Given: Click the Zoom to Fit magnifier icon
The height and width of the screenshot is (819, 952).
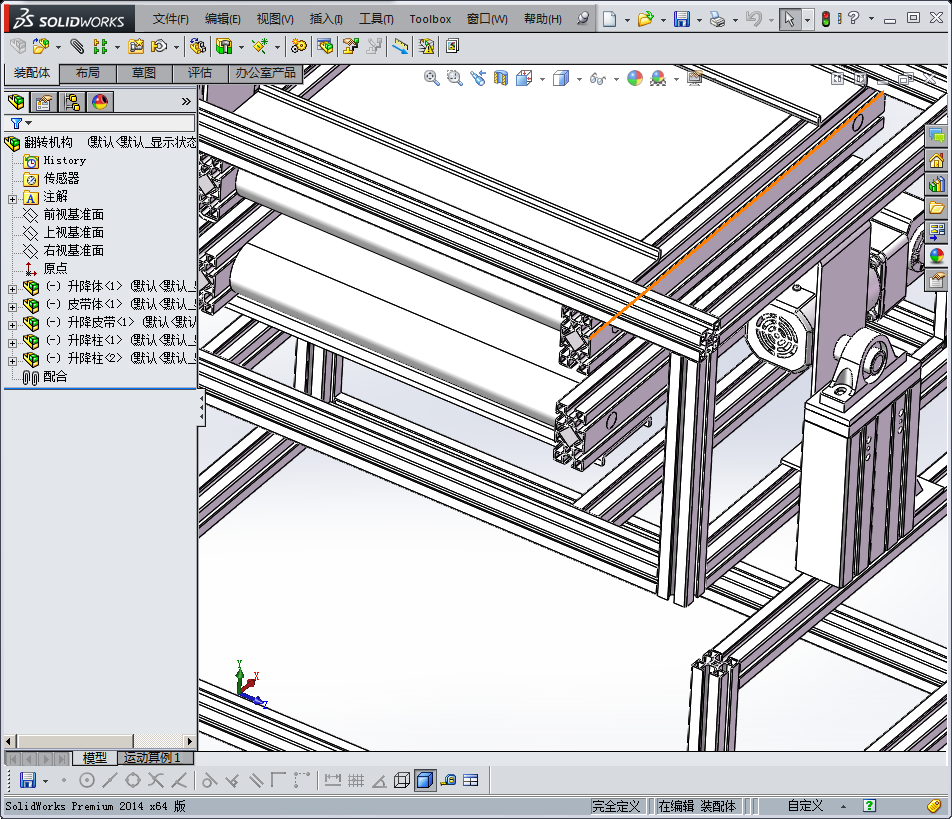Looking at the screenshot, I should coord(432,78).
